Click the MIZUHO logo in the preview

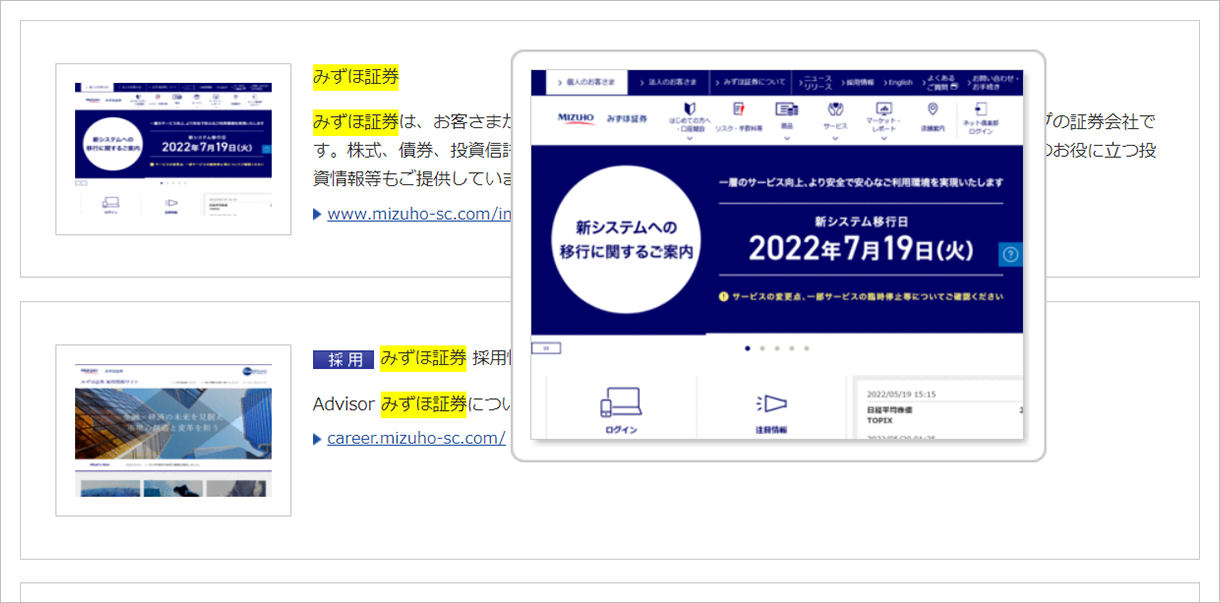pos(576,118)
